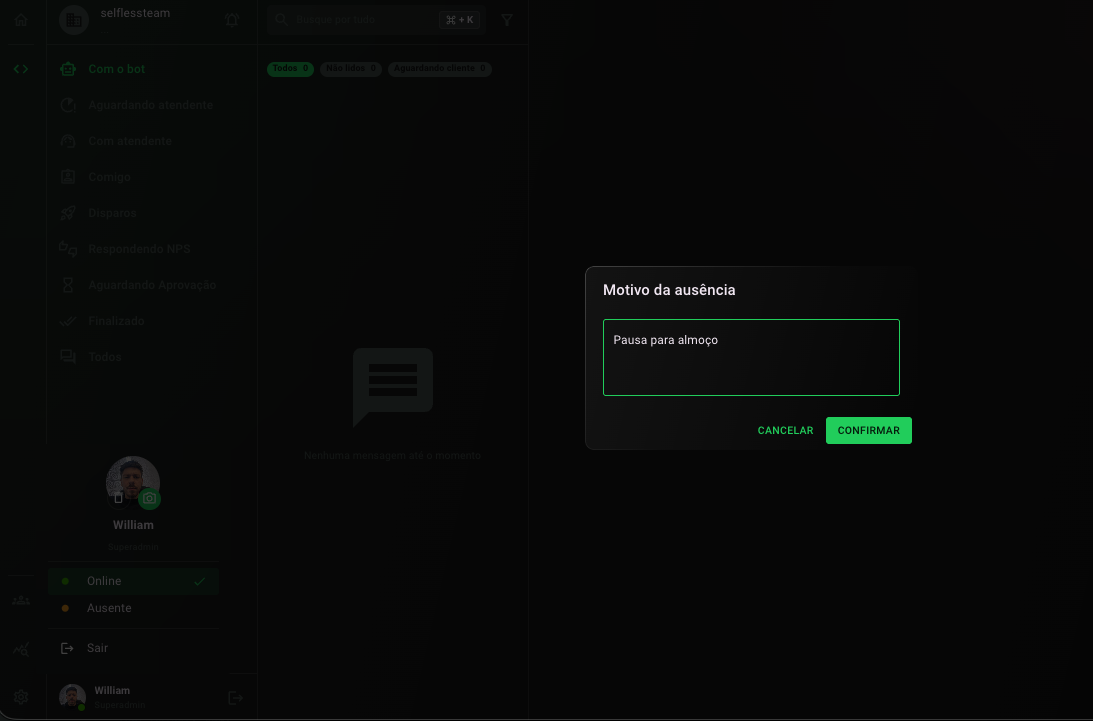Click the selflessteam company building icon

point(74,20)
